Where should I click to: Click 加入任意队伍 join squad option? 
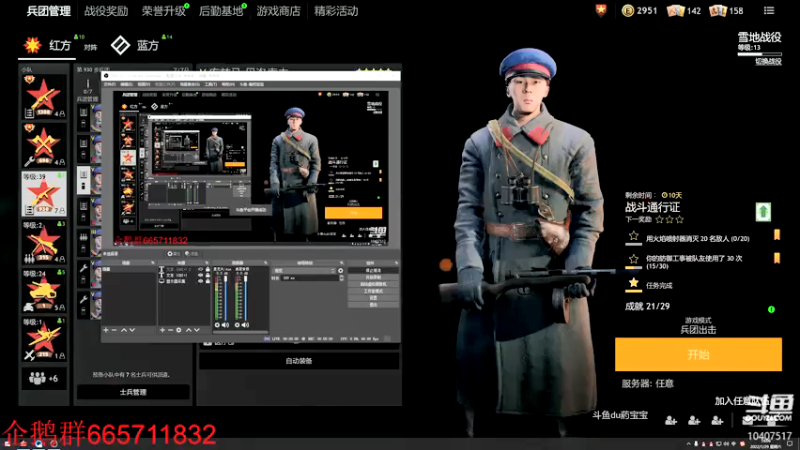coord(742,401)
